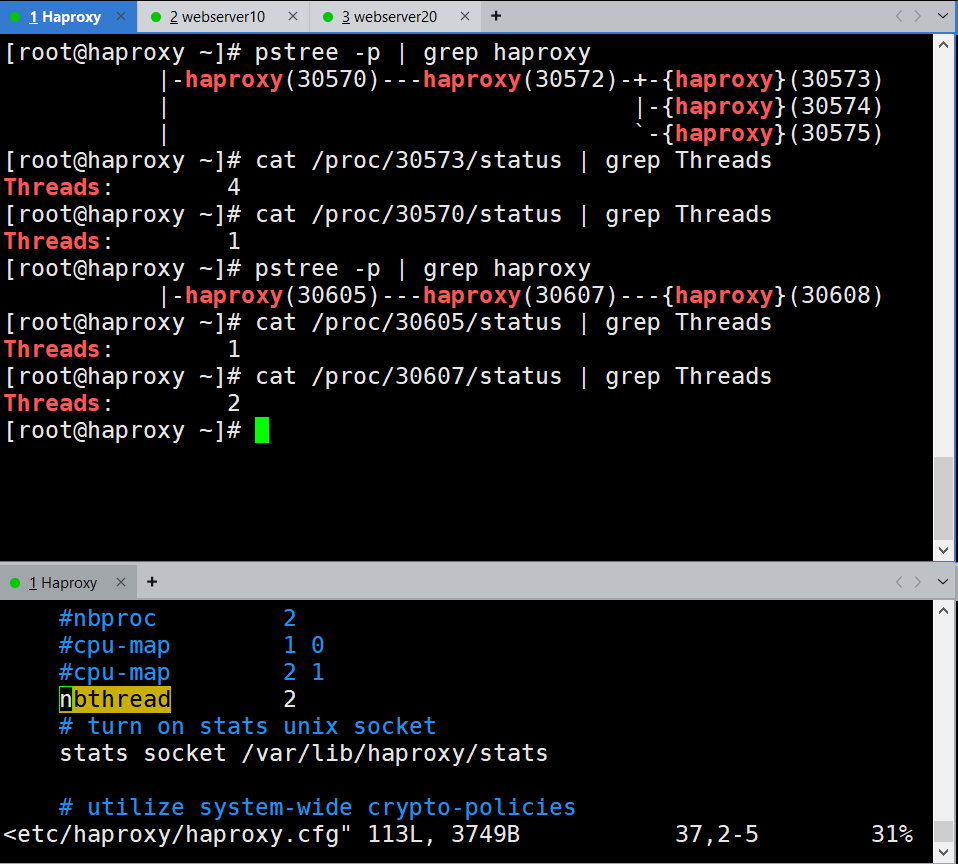Click bottom pane right tab-scroll arrow

click(x=918, y=582)
